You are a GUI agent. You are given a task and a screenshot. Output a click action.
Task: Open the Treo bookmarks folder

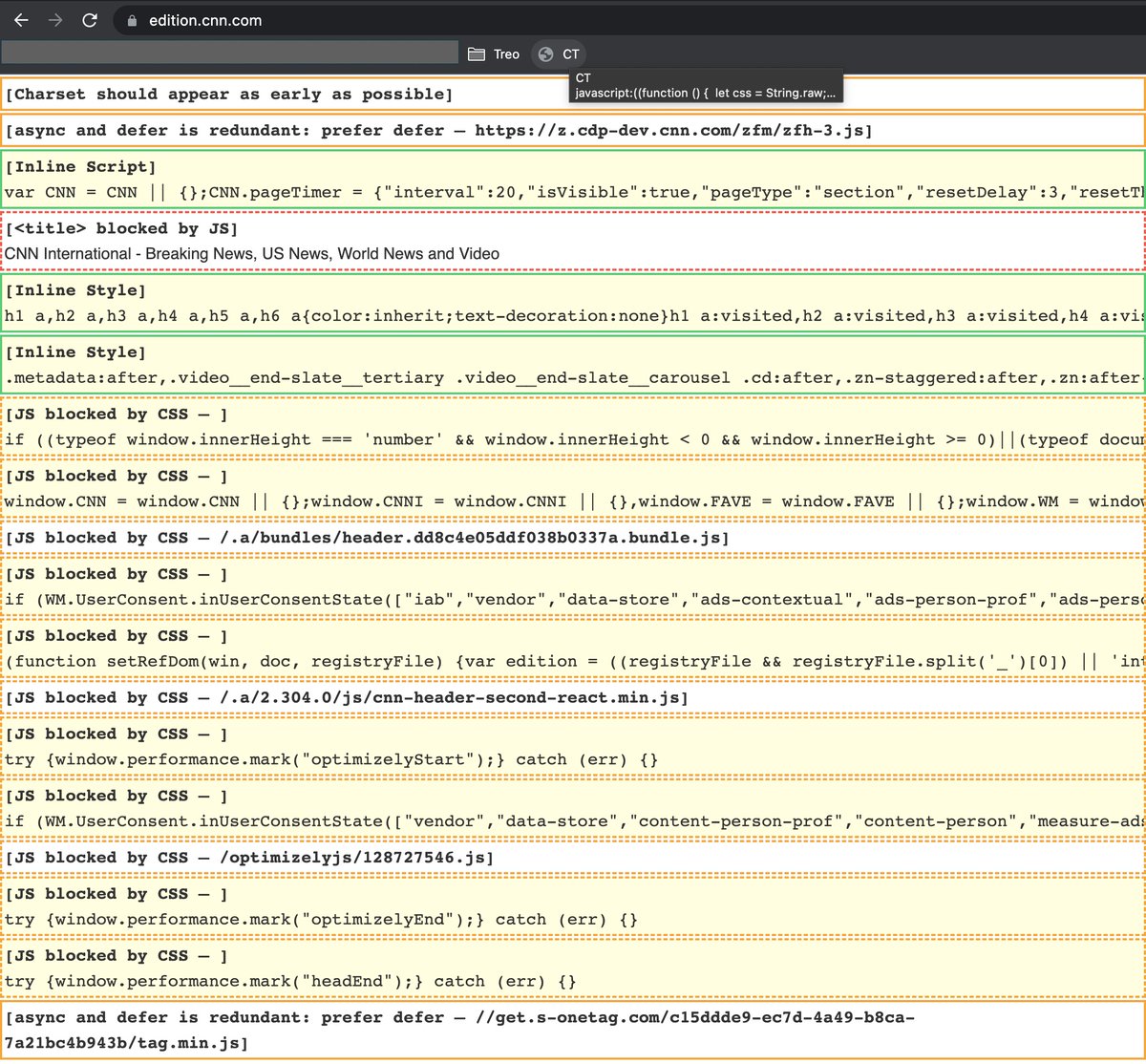pyautogui.click(x=494, y=54)
